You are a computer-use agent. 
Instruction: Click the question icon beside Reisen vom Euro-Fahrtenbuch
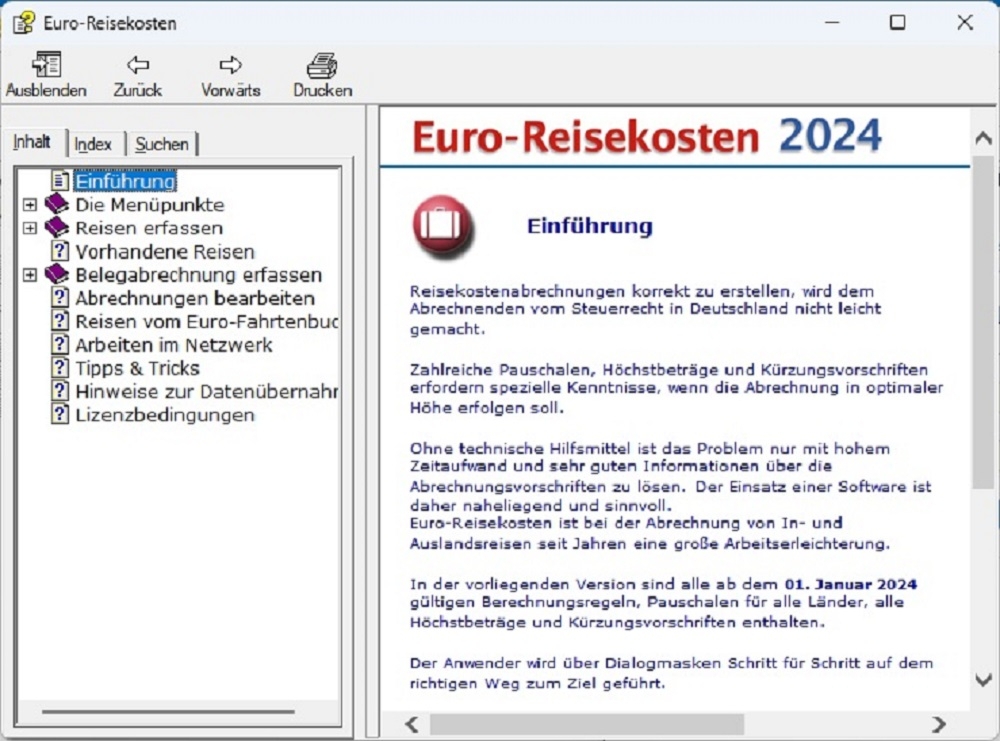(60, 321)
